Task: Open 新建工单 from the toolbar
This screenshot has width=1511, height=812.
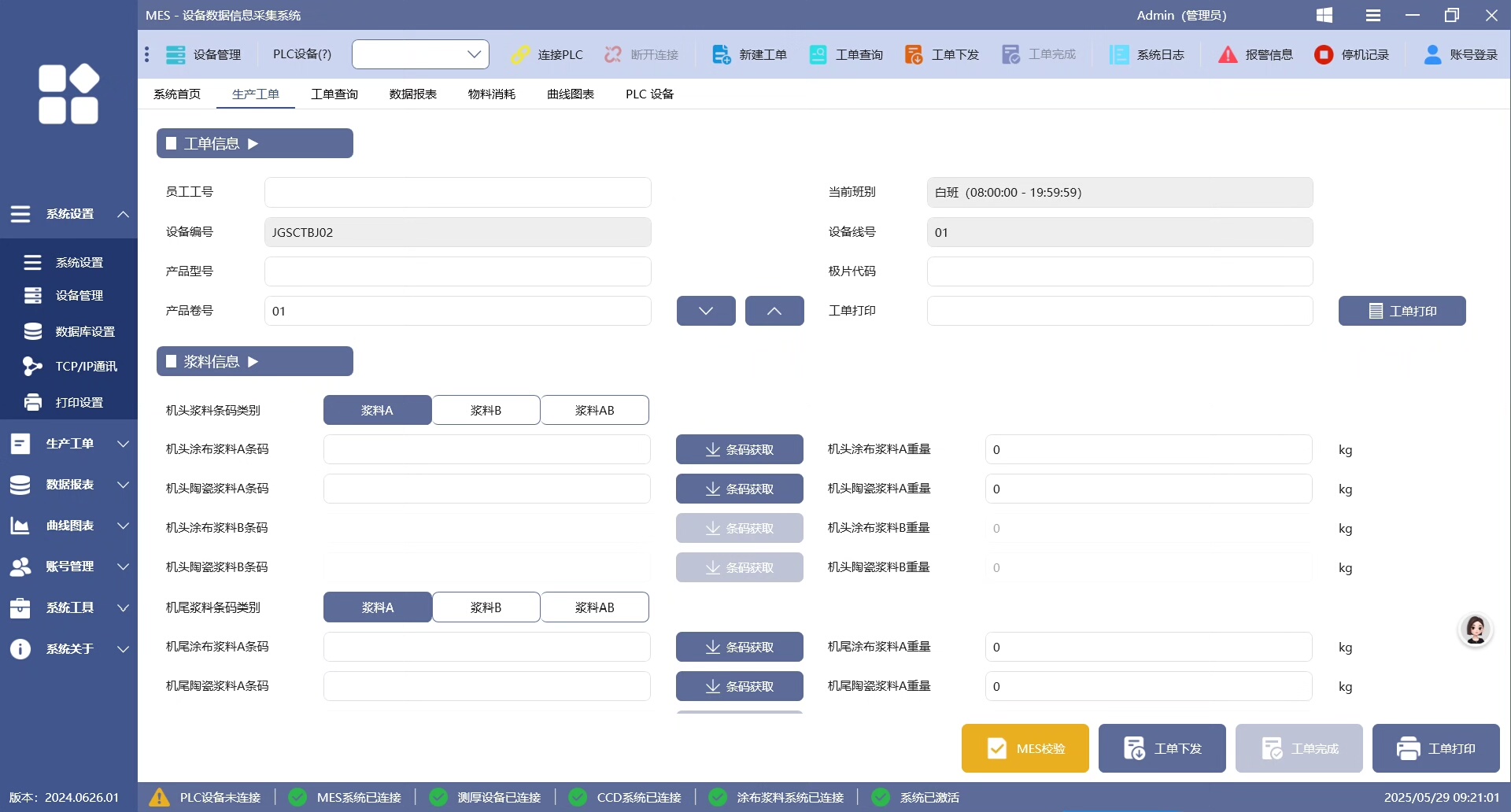Action: (749, 54)
